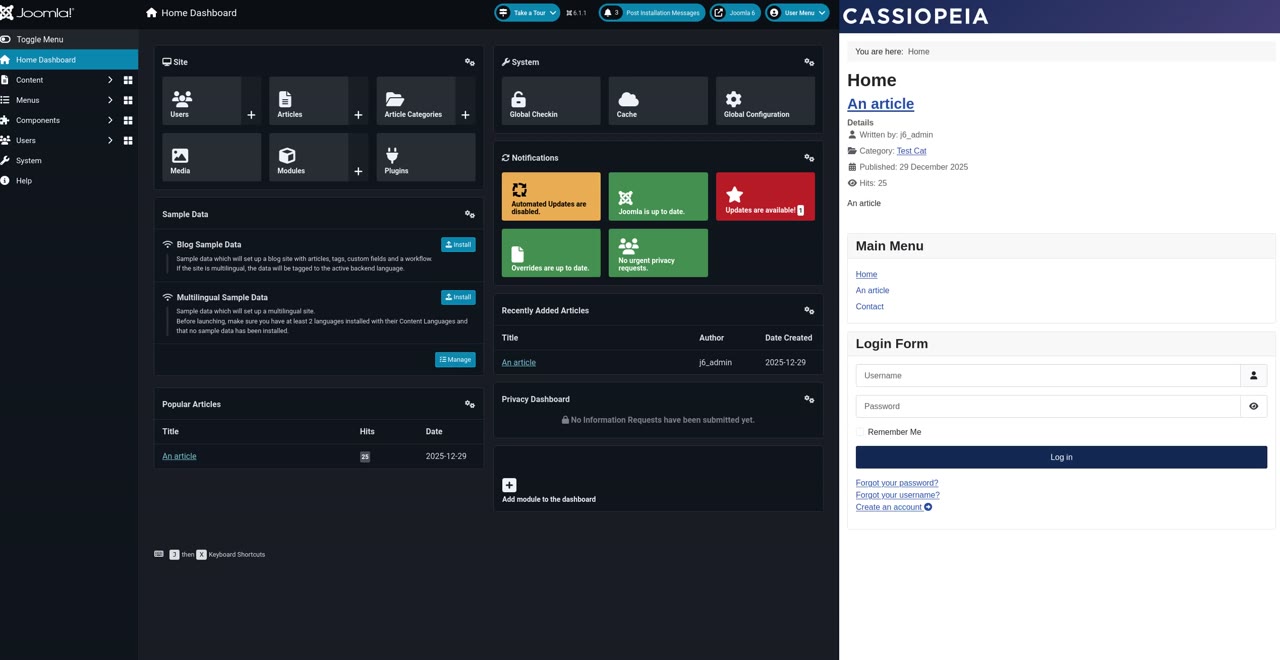Open Components dashboard grid icon in sidebar
1280x660 pixels.
(128, 120)
